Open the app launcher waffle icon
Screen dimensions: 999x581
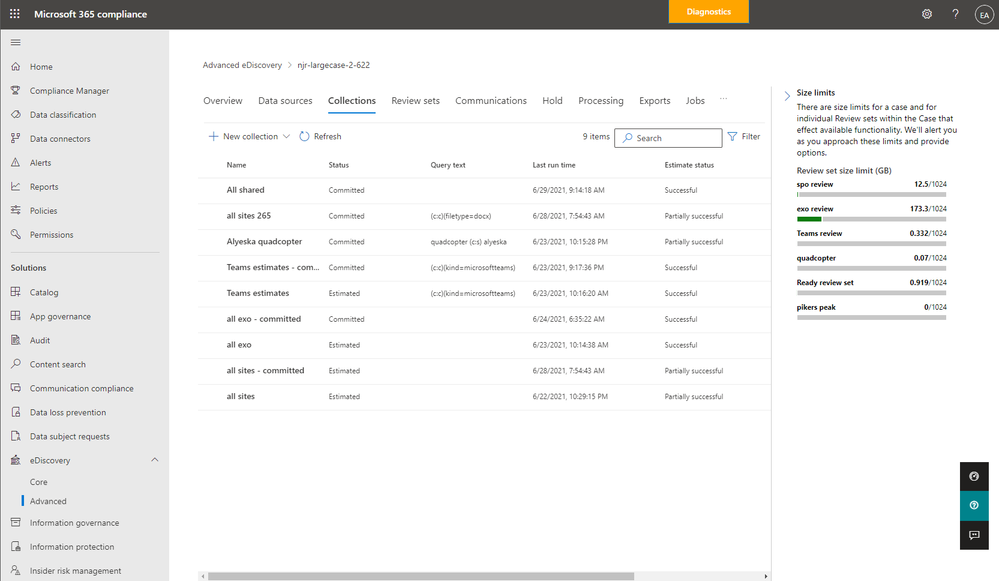pyautogui.click(x=15, y=13)
